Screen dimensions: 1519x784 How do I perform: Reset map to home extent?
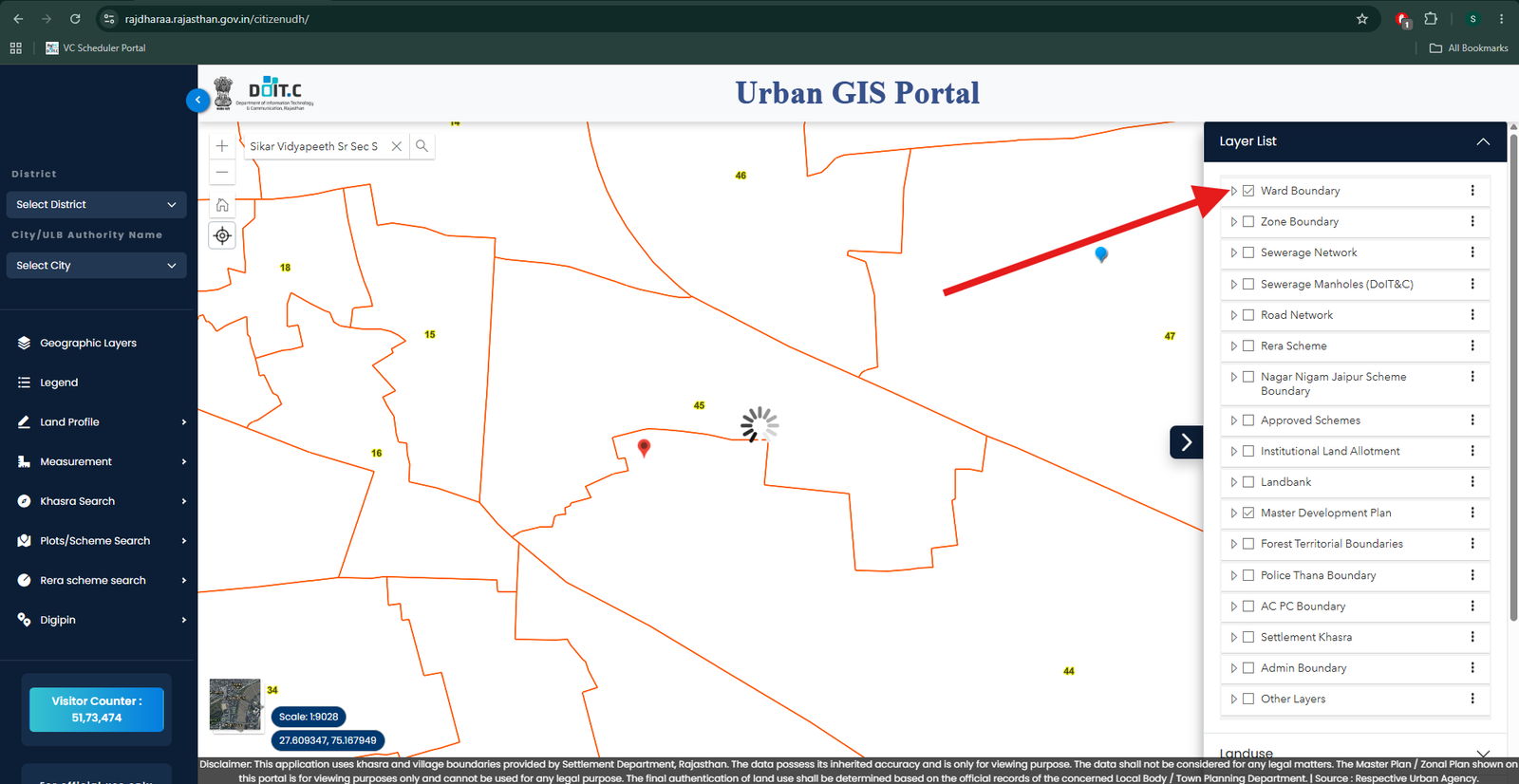[x=222, y=205]
